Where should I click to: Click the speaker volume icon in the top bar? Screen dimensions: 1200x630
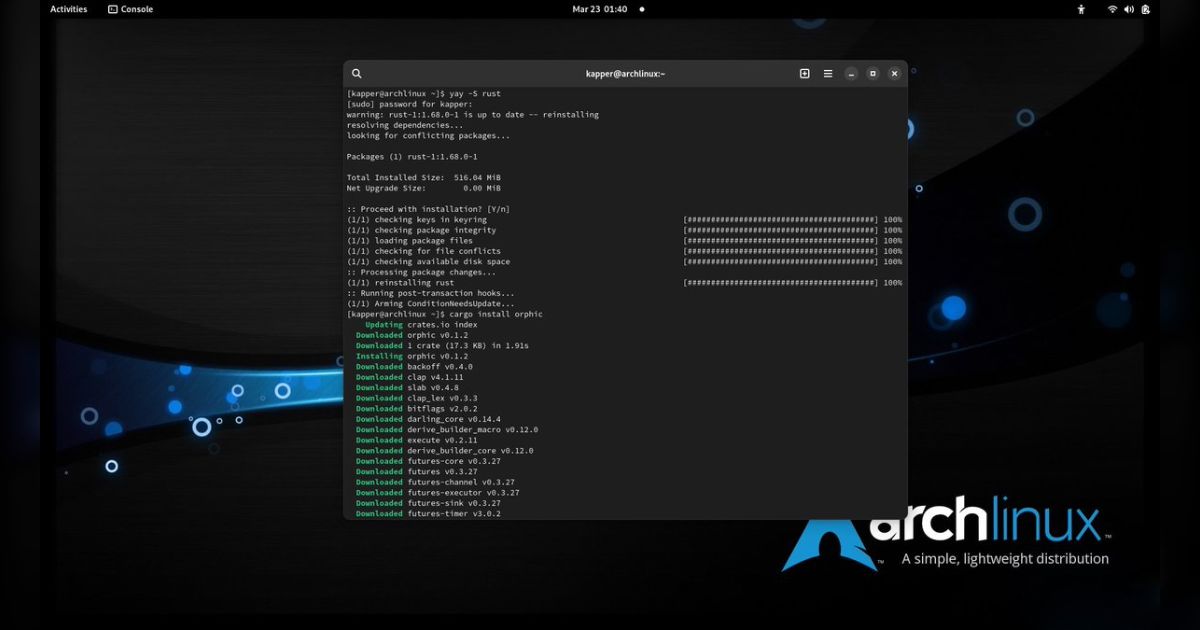click(x=1129, y=9)
